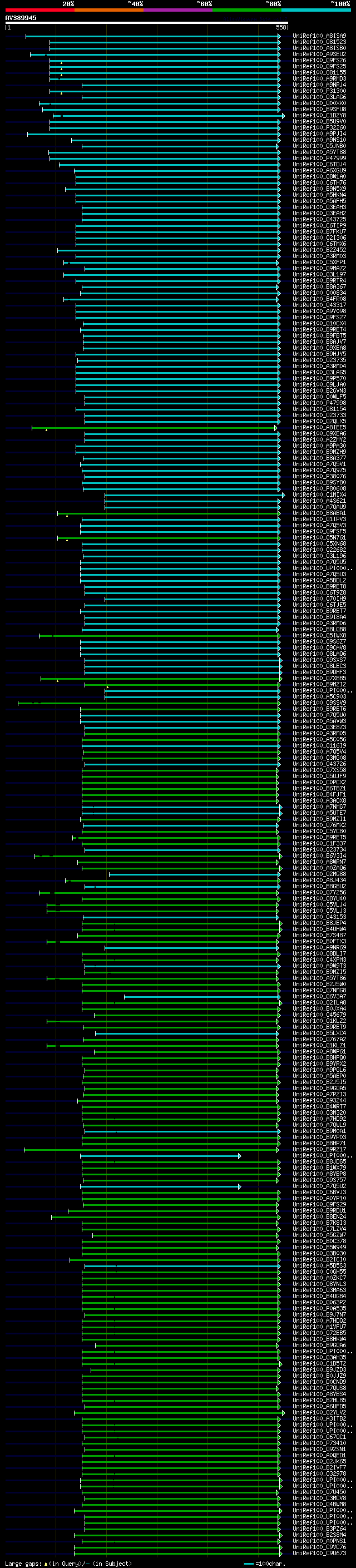Click the purple ~60% identity legend segment

click(179, 10)
